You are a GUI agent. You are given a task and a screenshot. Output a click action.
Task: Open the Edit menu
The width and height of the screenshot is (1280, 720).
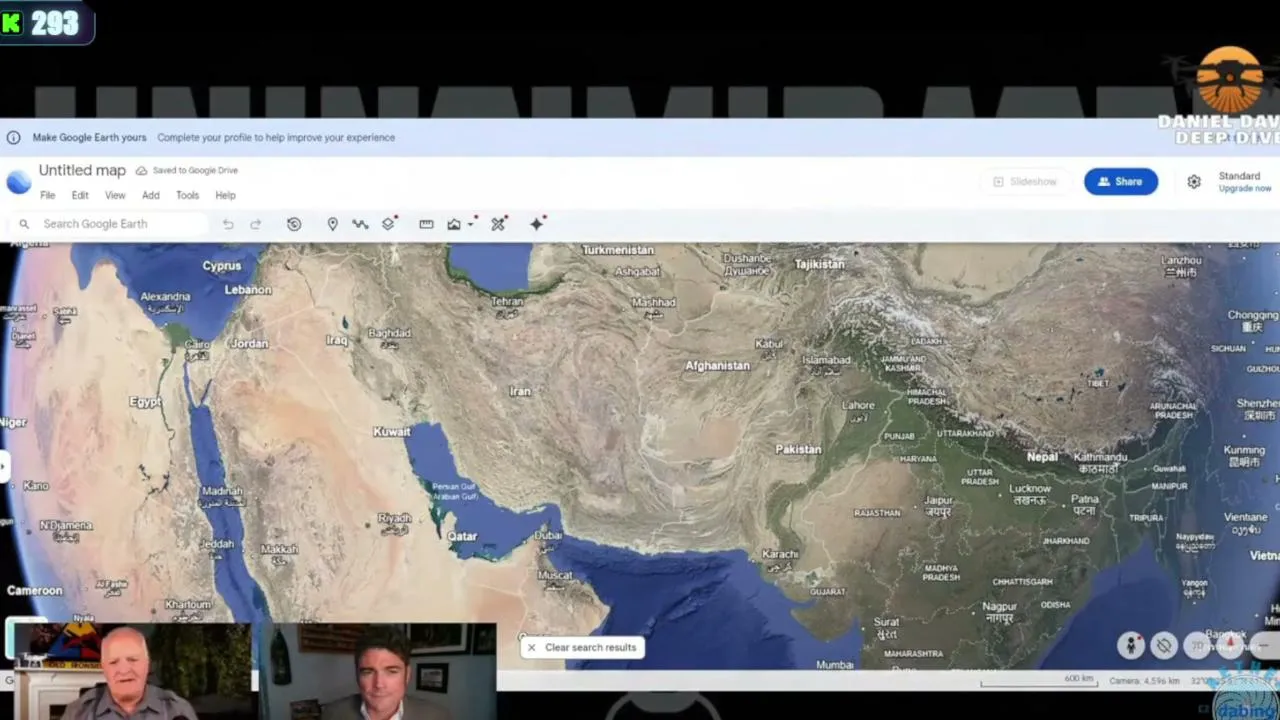pos(80,195)
